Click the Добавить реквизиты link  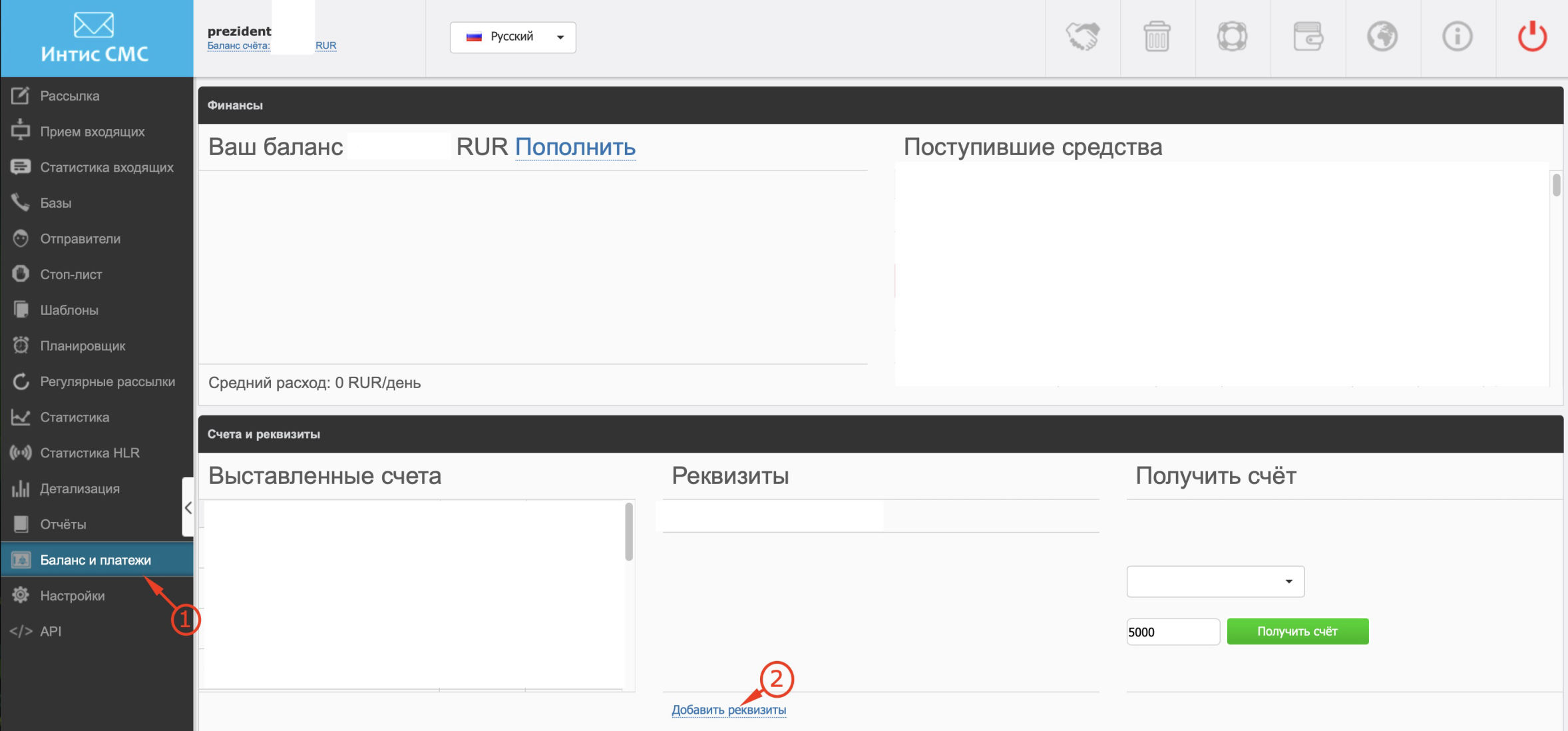[x=728, y=710]
